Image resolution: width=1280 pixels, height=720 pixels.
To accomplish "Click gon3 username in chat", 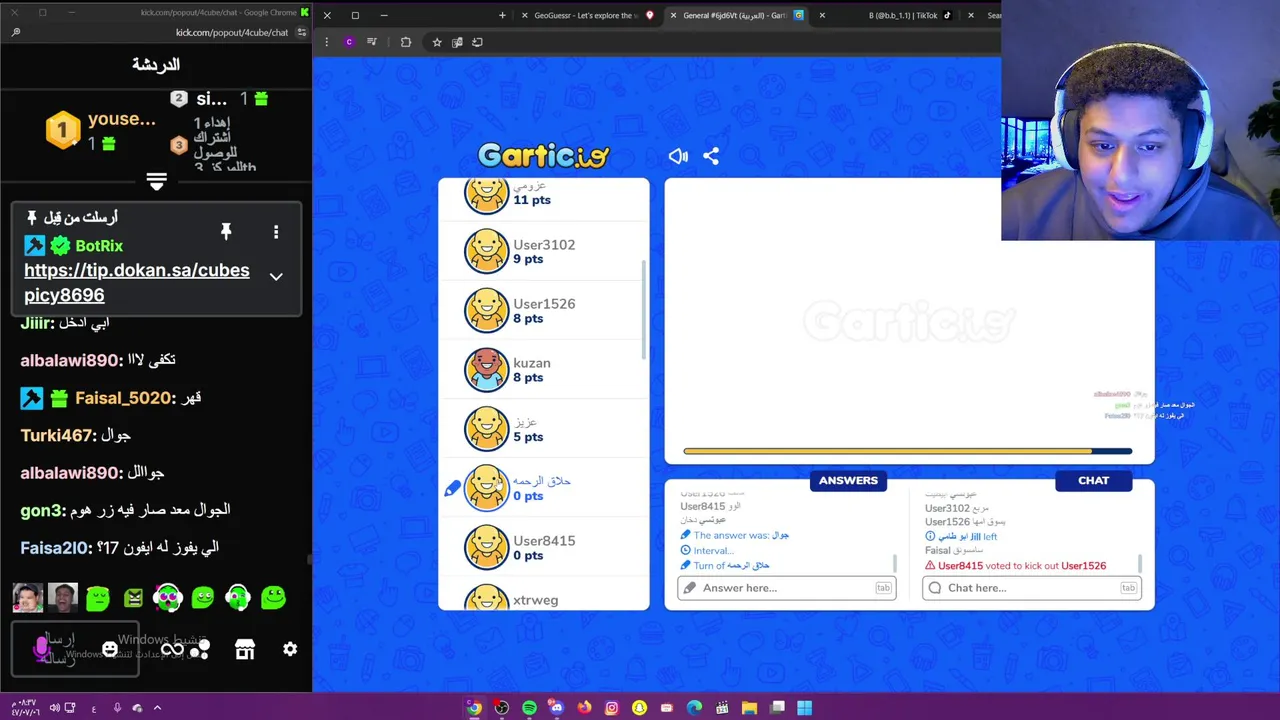I will click(x=42, y=511).
